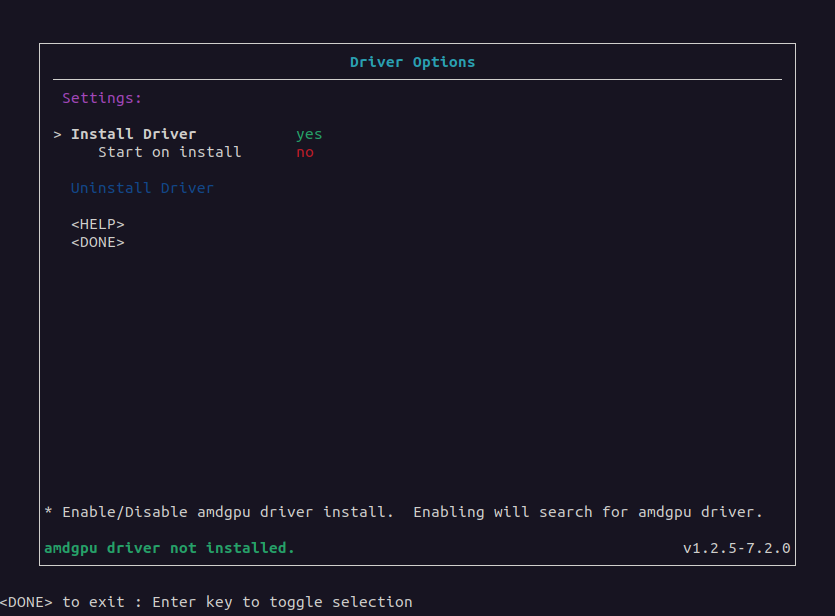Click the asterisk before the Enable/Disable description

49,512
